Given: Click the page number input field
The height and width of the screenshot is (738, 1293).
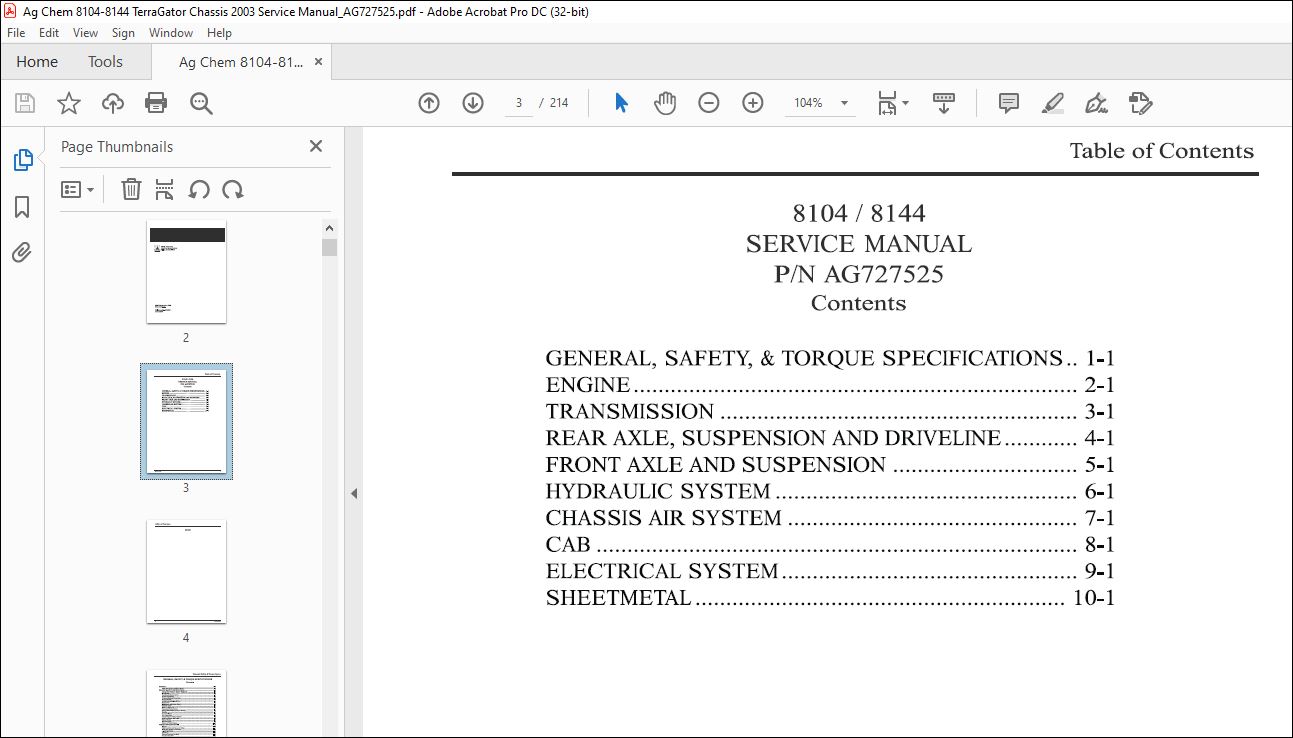Looking at the screenshot, I should 519,103.
